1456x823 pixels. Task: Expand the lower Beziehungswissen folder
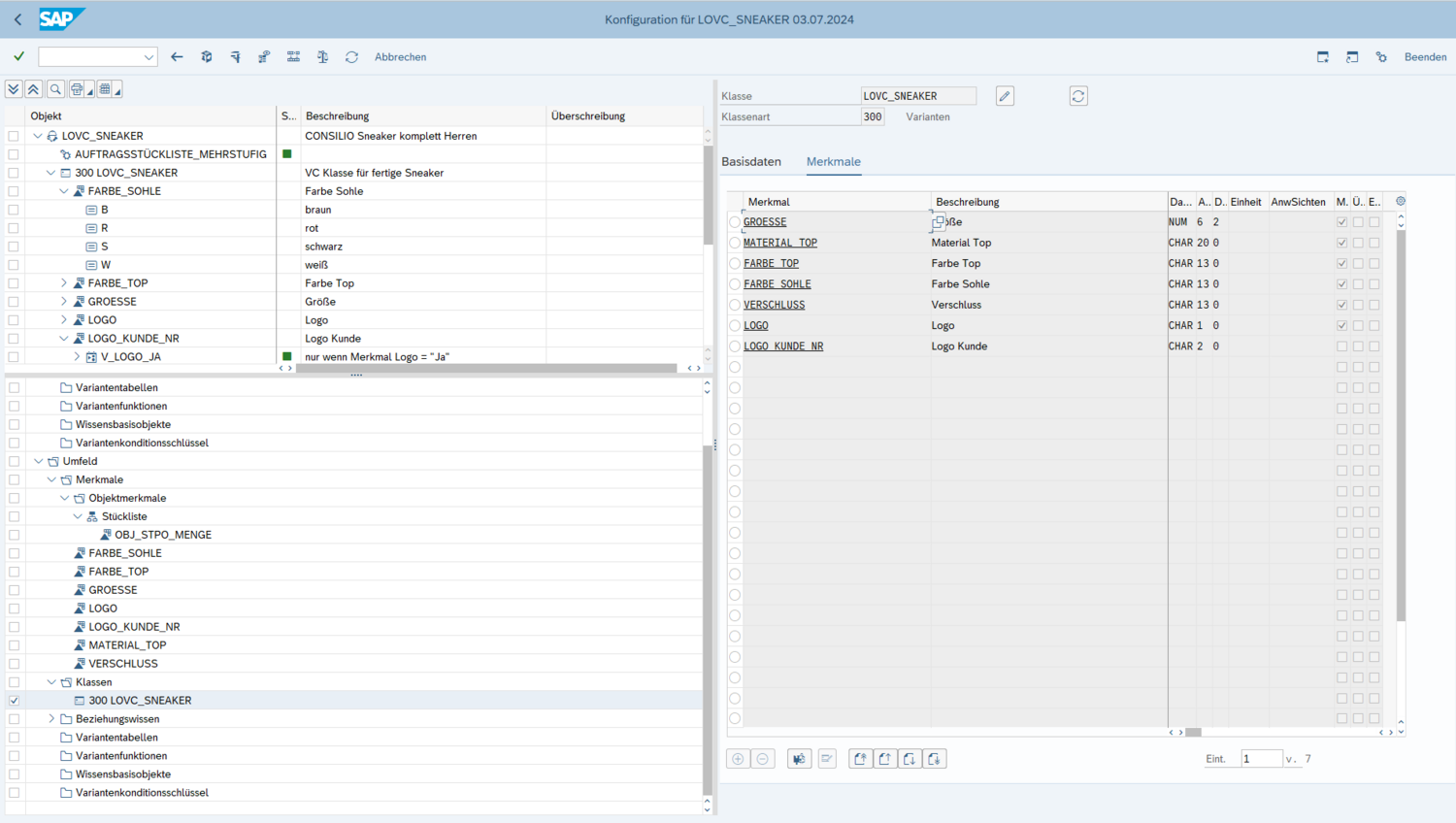(51, 719)
